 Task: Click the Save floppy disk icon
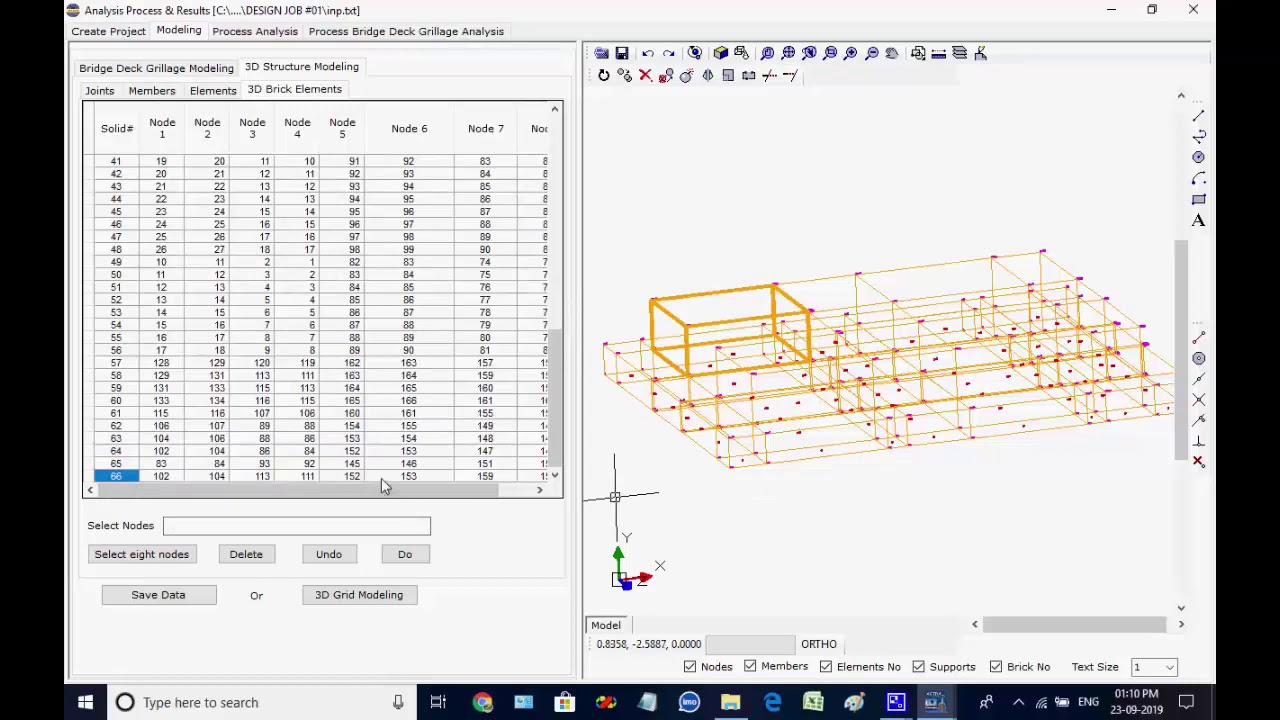click(622, 53)
